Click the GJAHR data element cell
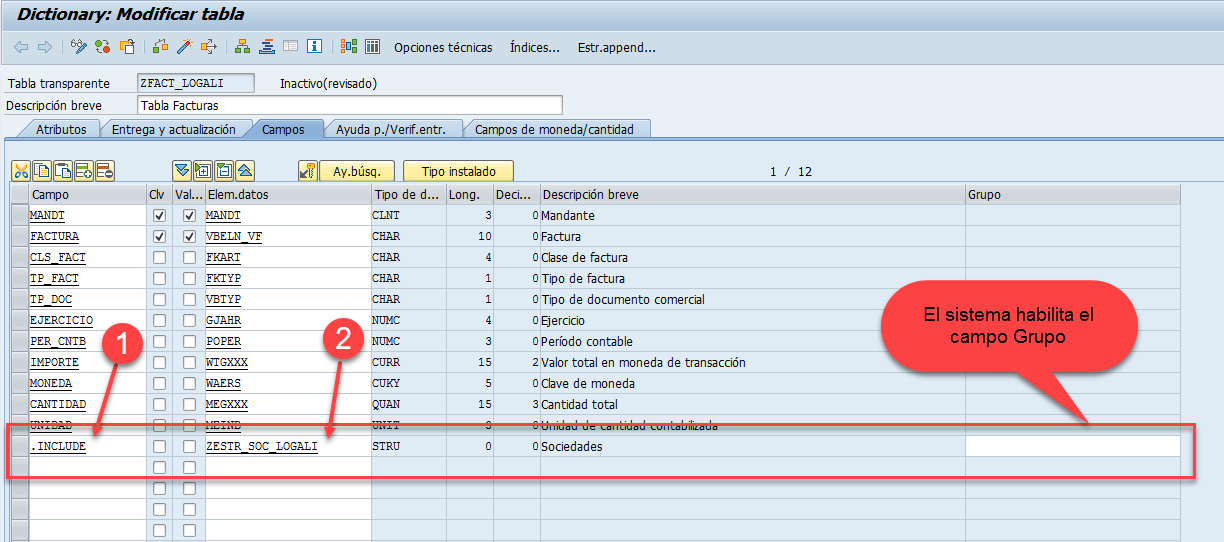 click(x=288, y=321)
